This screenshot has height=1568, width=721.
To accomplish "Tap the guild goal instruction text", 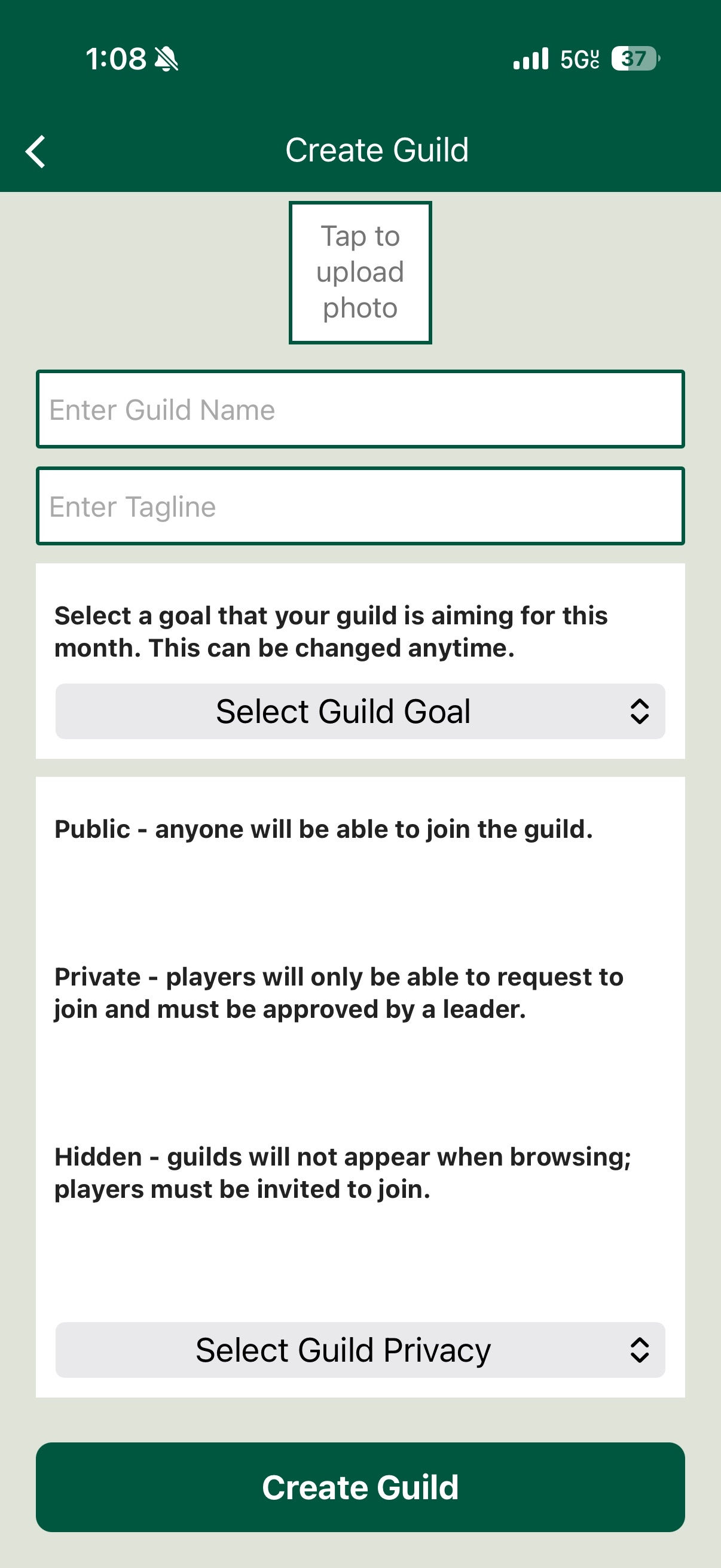I will (x=331, y=632).
